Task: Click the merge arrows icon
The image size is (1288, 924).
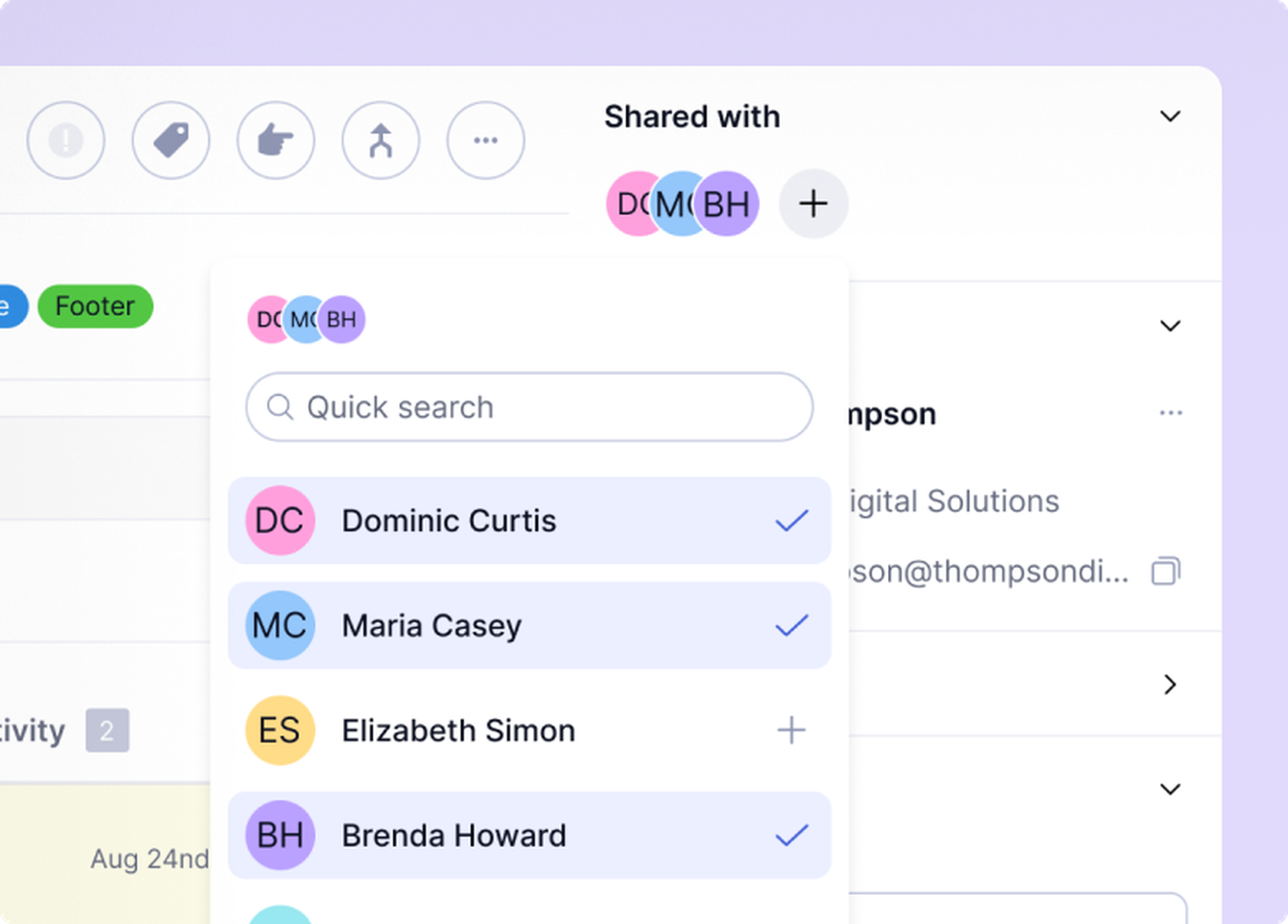Action: coord(381,140)
